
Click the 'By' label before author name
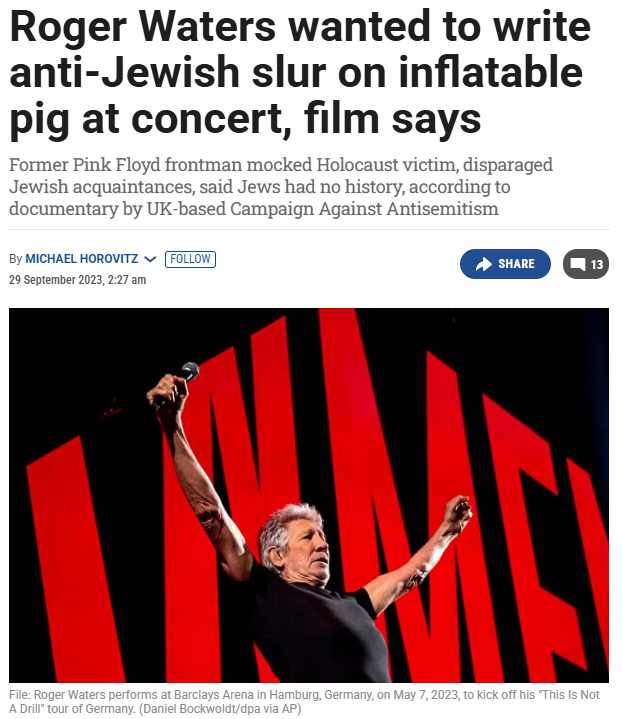[x=16, y=259]
